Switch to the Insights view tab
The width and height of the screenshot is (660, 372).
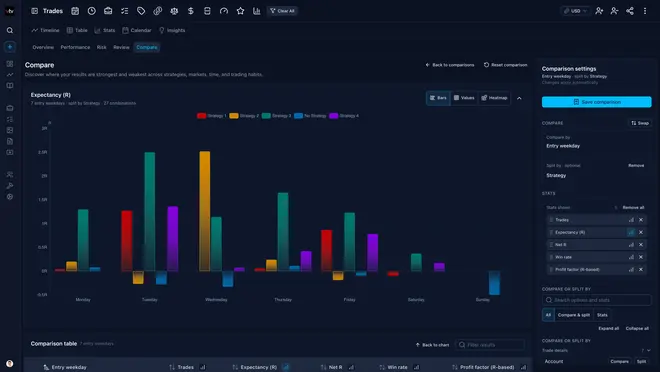tap(172, 30)
